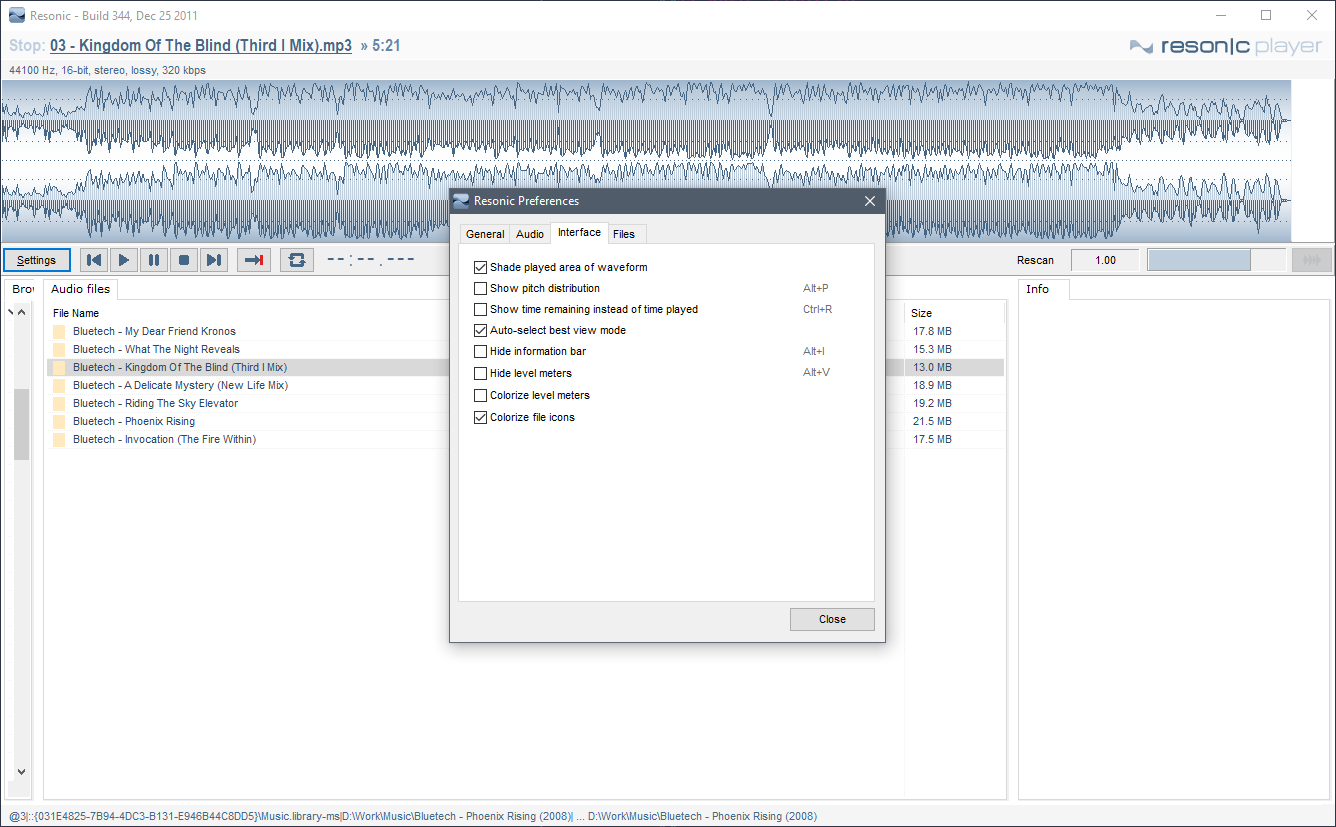Viewport: 1336px width, 827px height.
Task: Open the Files tab in Preferences
Action: 624,234
